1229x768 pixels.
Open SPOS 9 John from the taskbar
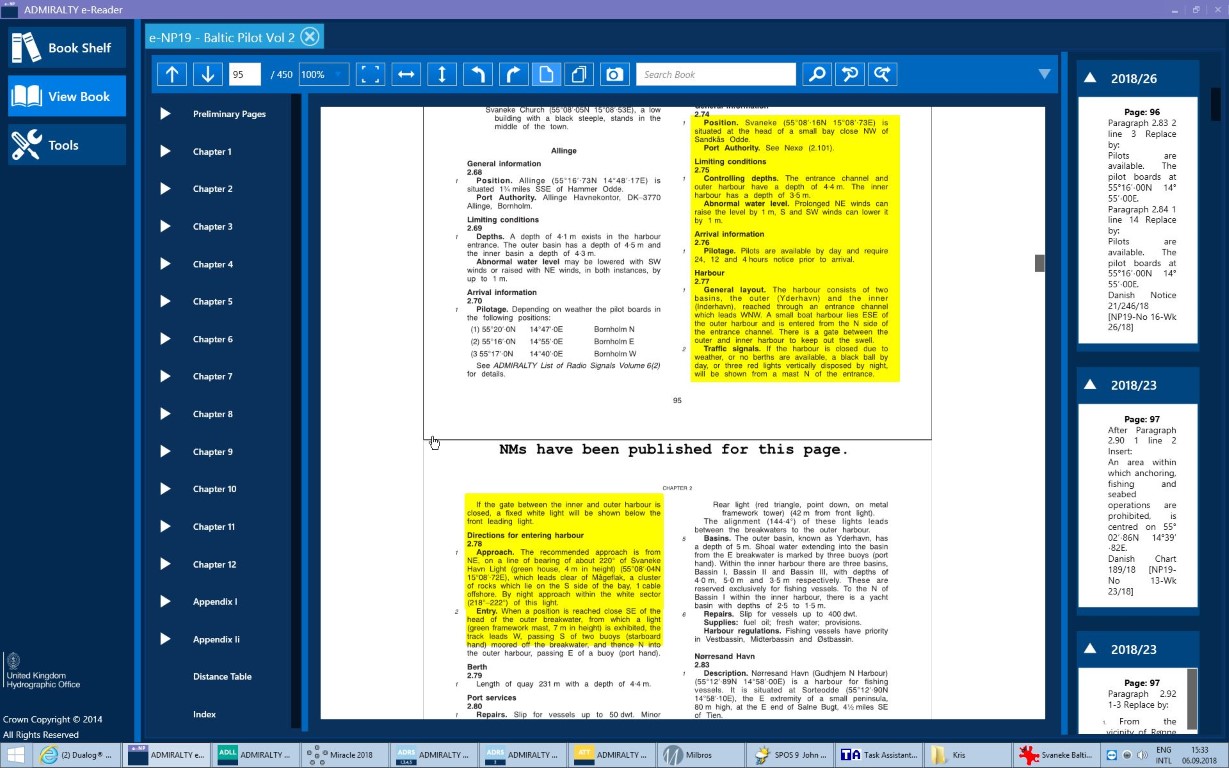(790, 755)
